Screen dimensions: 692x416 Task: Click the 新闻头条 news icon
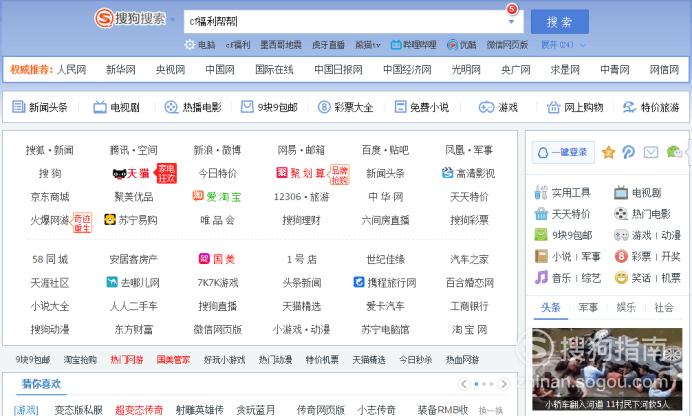[x=18, y=107]
